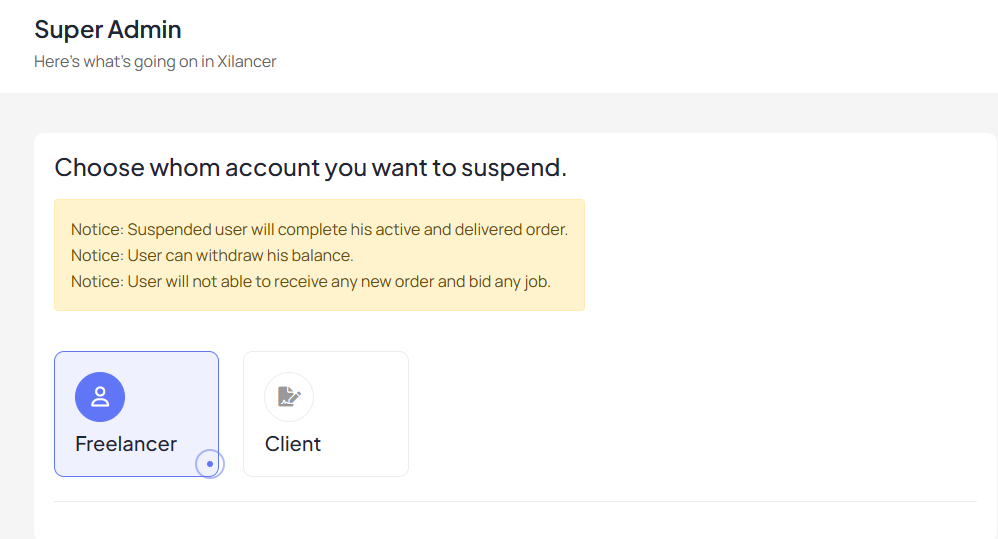This screenshot has height=539, width=998.
Task: Click the word "Xilancer" in the subtitle
Action: (x=247, y=62)
